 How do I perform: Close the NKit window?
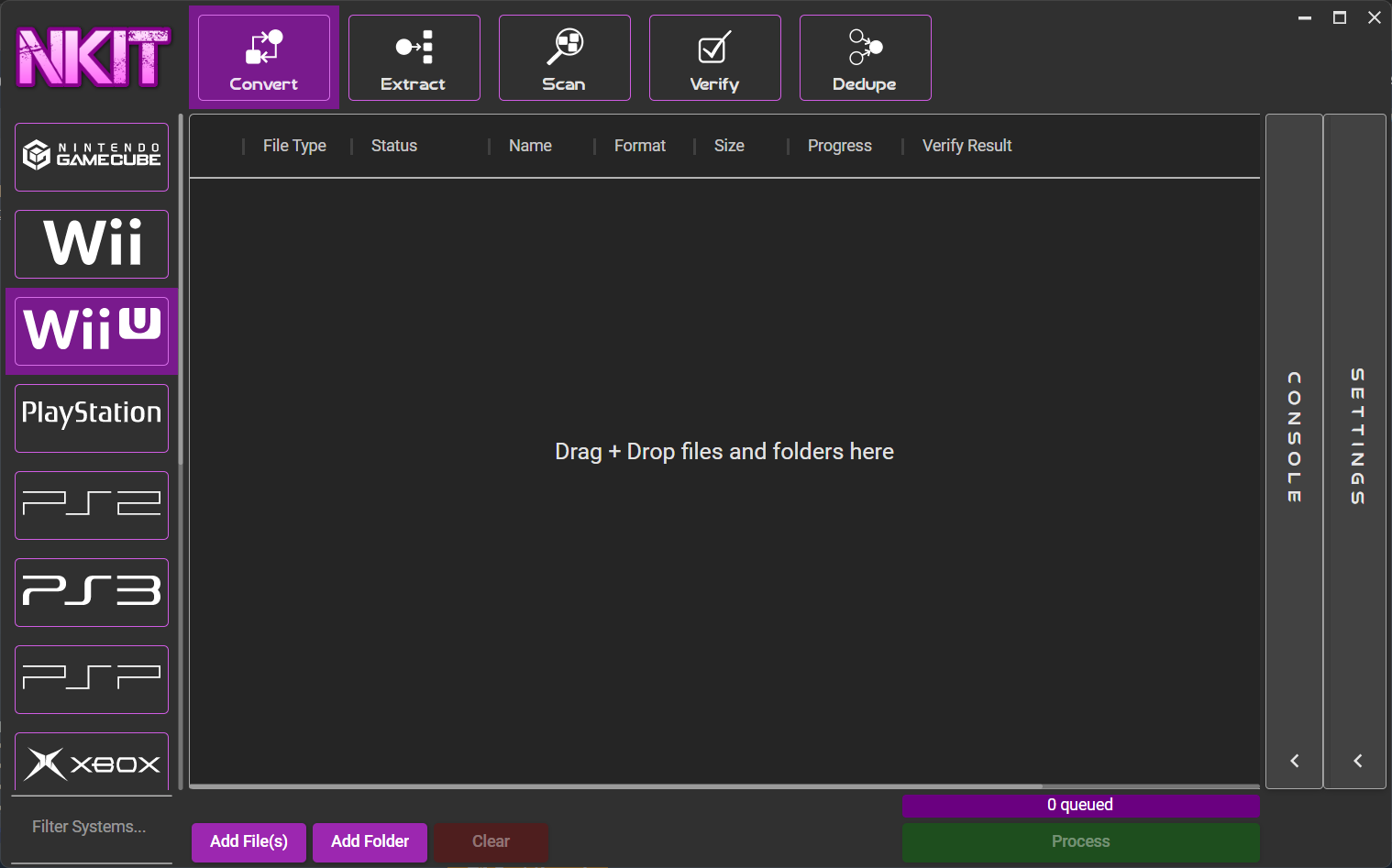1375,17
